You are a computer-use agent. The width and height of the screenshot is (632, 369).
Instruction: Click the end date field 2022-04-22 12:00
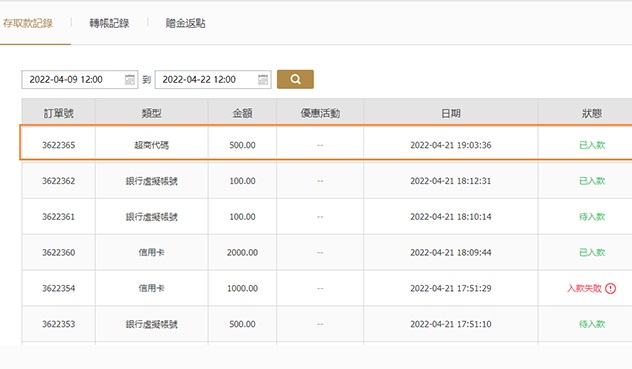pos(213,79)
